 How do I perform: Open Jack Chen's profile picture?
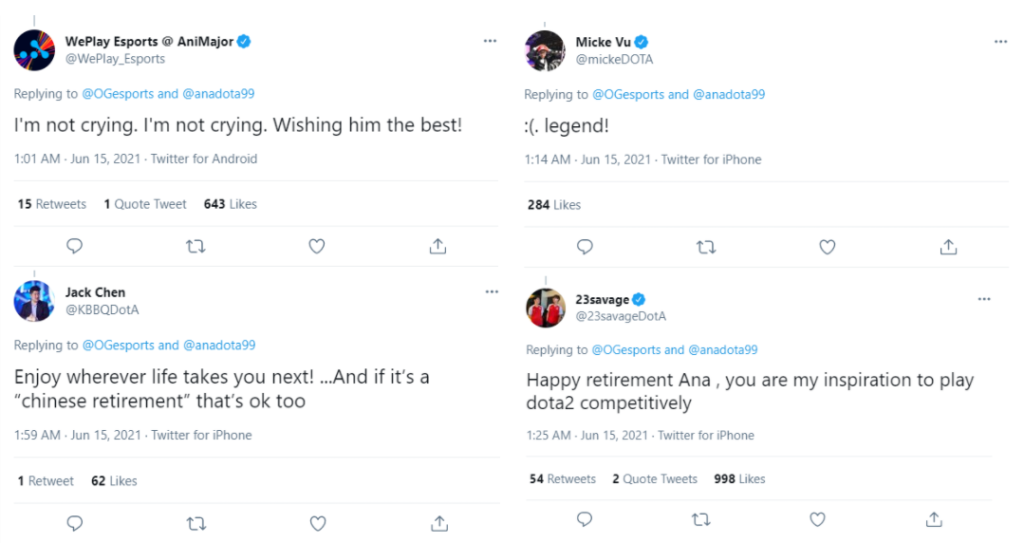tap(34, 301)
